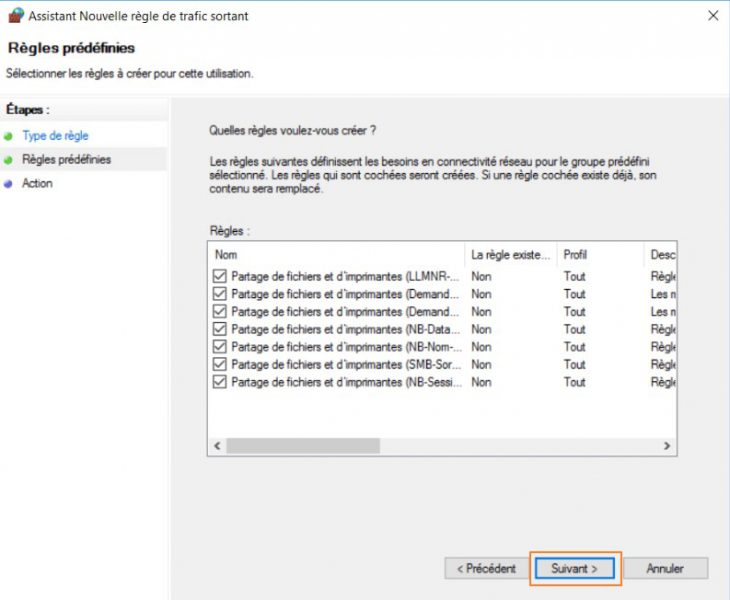This screenshot has width=730, height=600.
Task: Click Non cell in the NB-Data row
Action: 481,330
